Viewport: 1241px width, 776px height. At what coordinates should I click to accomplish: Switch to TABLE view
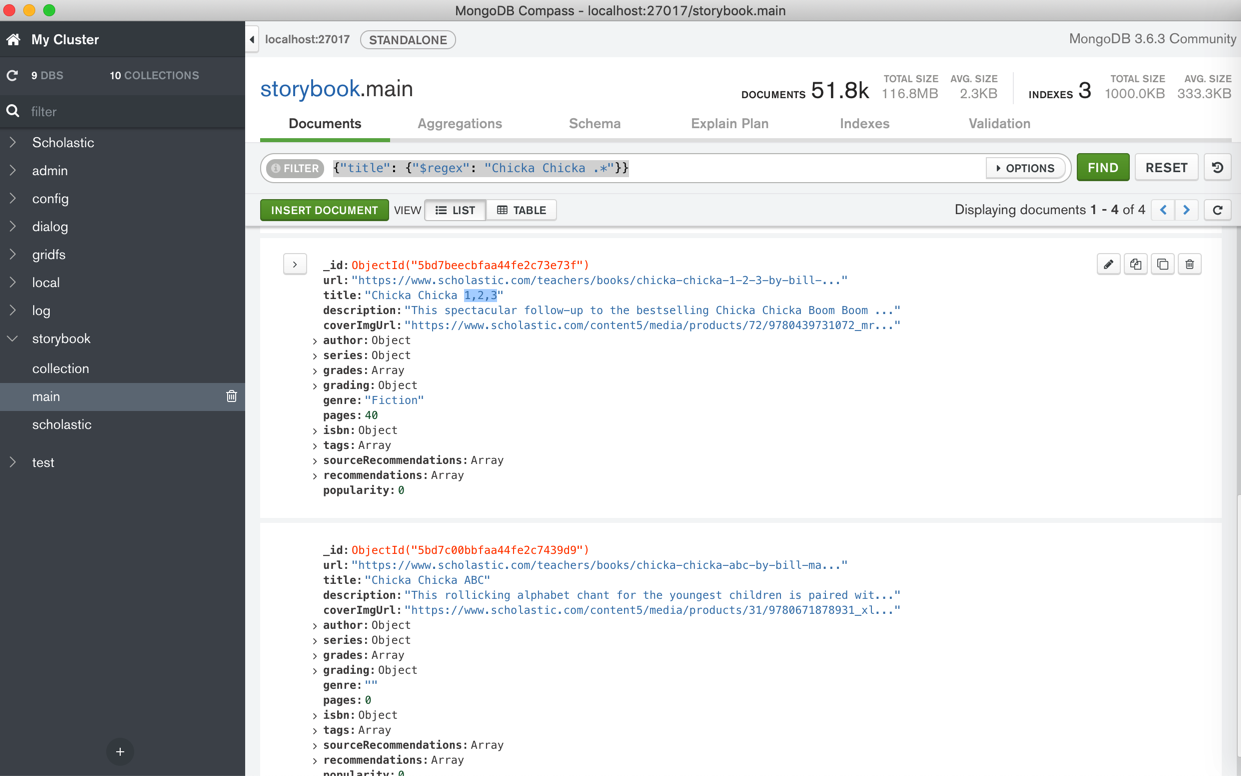521,210
